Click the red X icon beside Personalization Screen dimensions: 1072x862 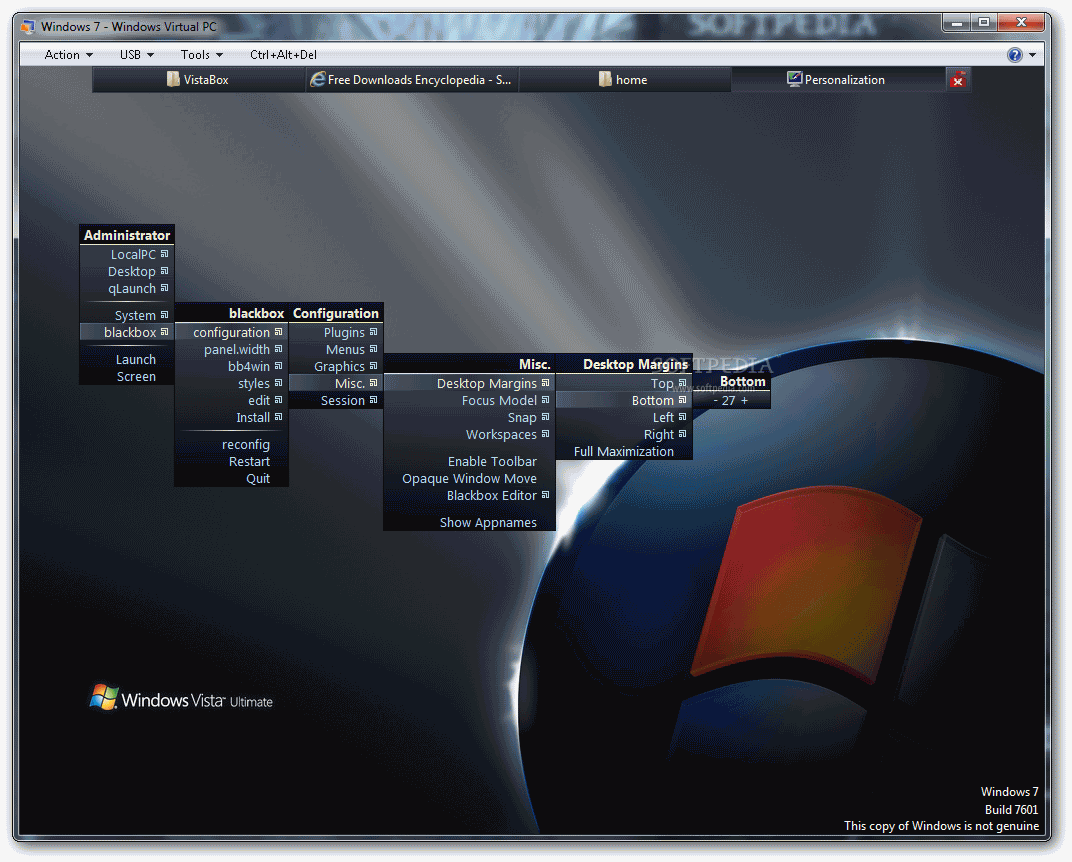(x=958, y=80)
